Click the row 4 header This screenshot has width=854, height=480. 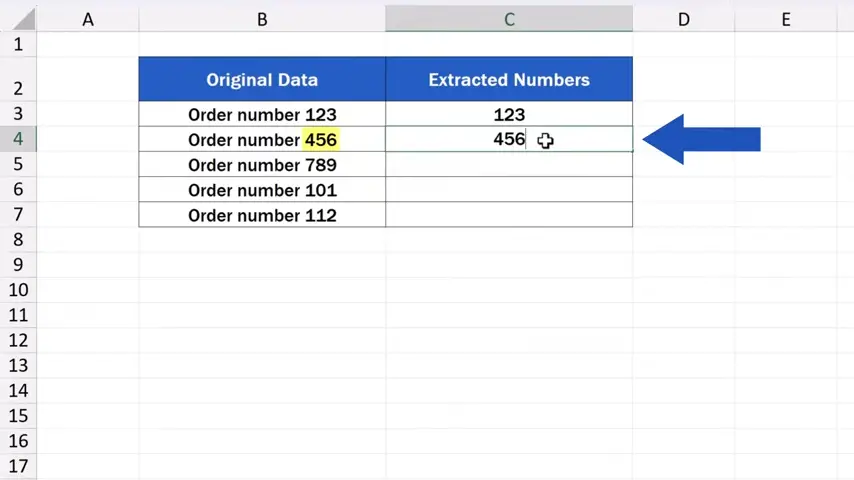pos(18,139)
